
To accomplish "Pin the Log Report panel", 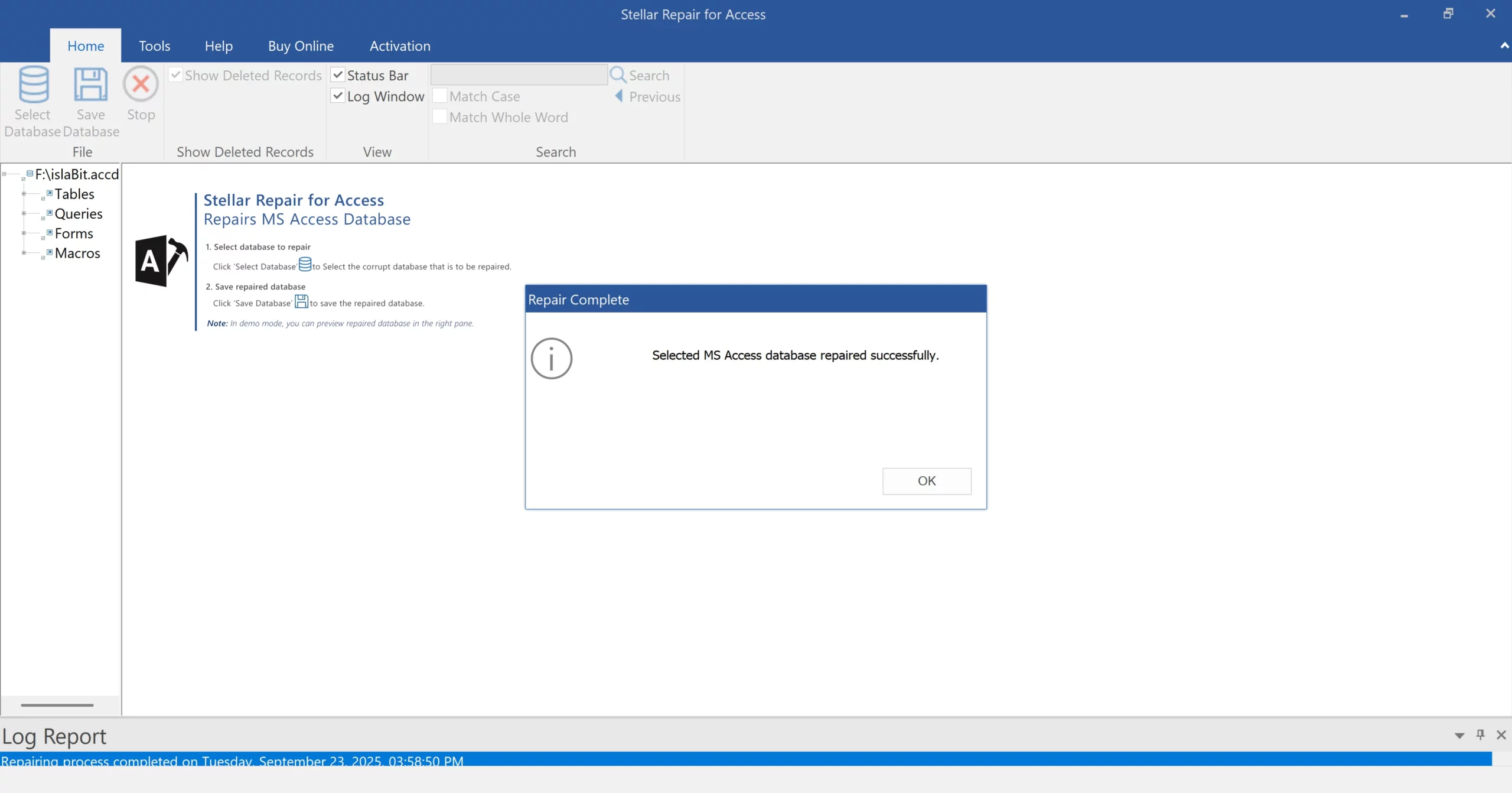I will tap(1481, 734).
